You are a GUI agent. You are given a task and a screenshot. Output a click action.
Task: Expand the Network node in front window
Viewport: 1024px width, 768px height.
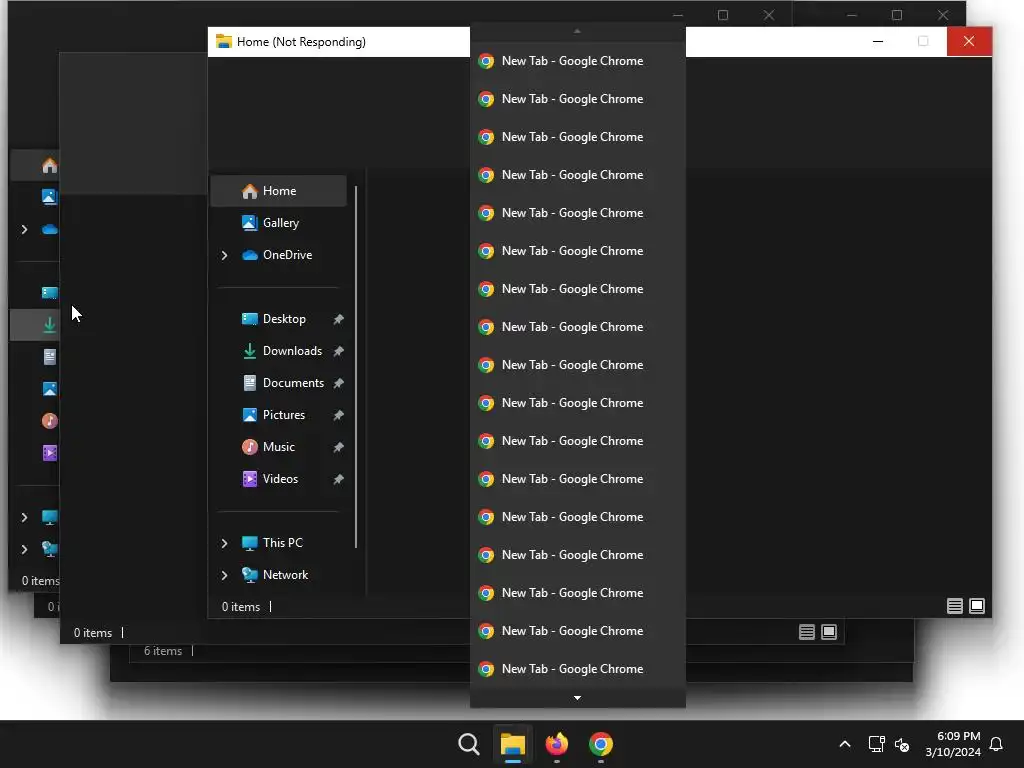point(225,575)
